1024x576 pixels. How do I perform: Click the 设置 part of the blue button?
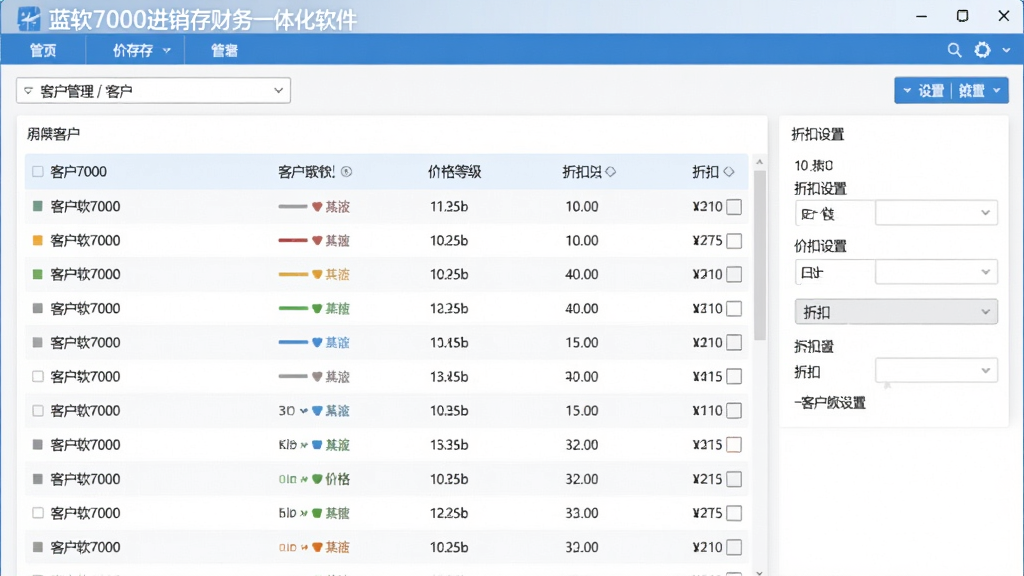(931, 91)
